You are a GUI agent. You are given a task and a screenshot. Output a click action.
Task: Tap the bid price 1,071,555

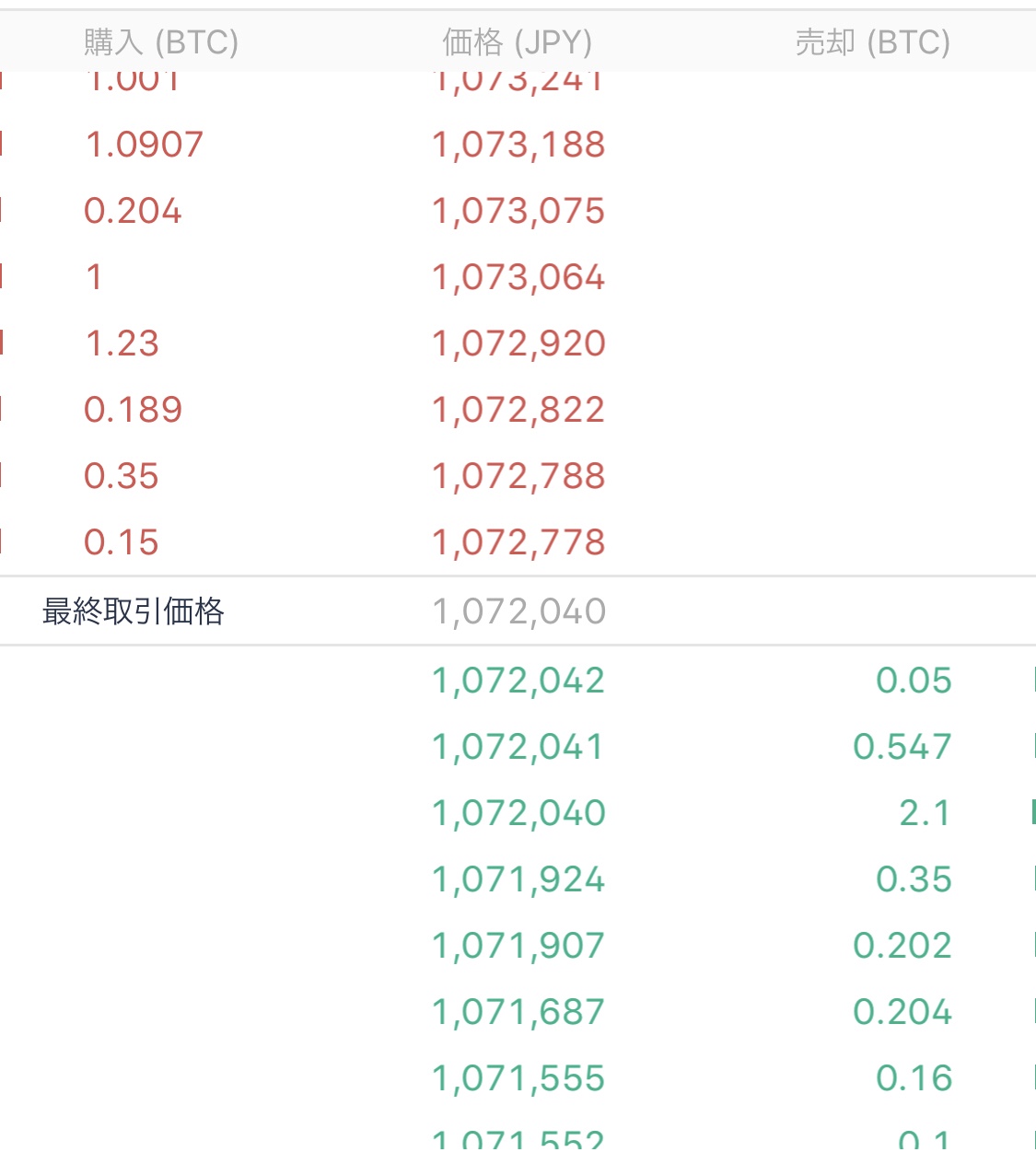pyautogui.click(x=518, y=1078)
